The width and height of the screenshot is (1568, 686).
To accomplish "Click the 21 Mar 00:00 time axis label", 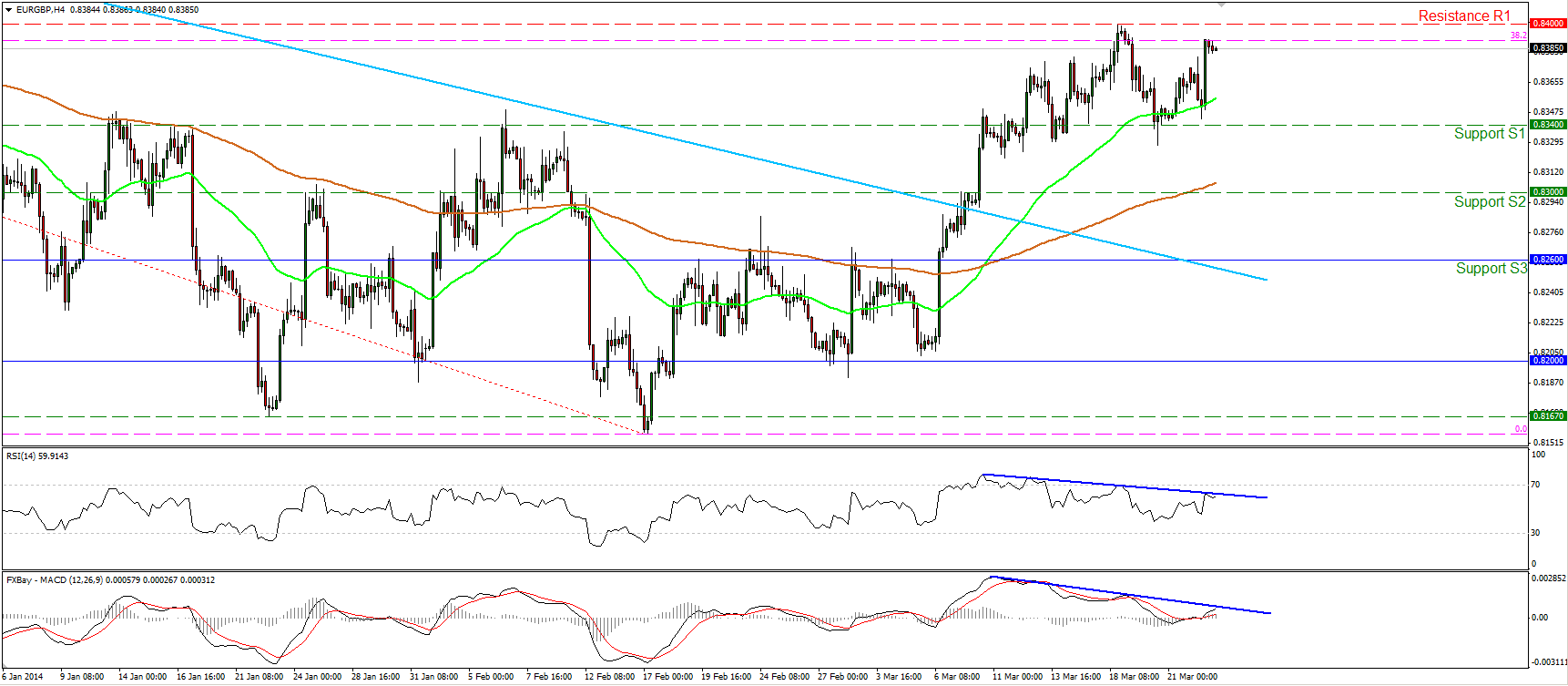I will 1192,677.
